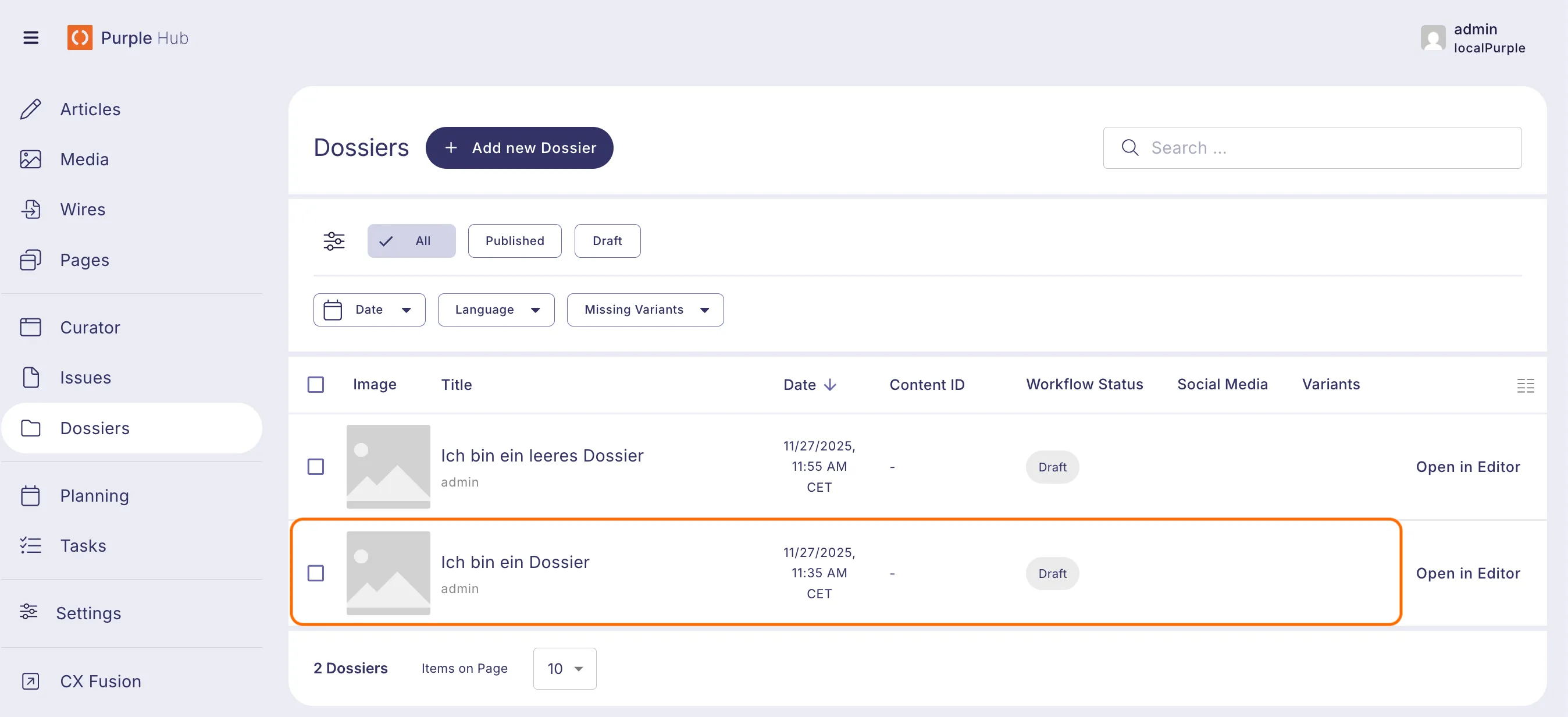Image resolution: width=1568 pixels, height=717 pixels.
Task: Open the Language filter dropdown
Action: click(496, 310)
